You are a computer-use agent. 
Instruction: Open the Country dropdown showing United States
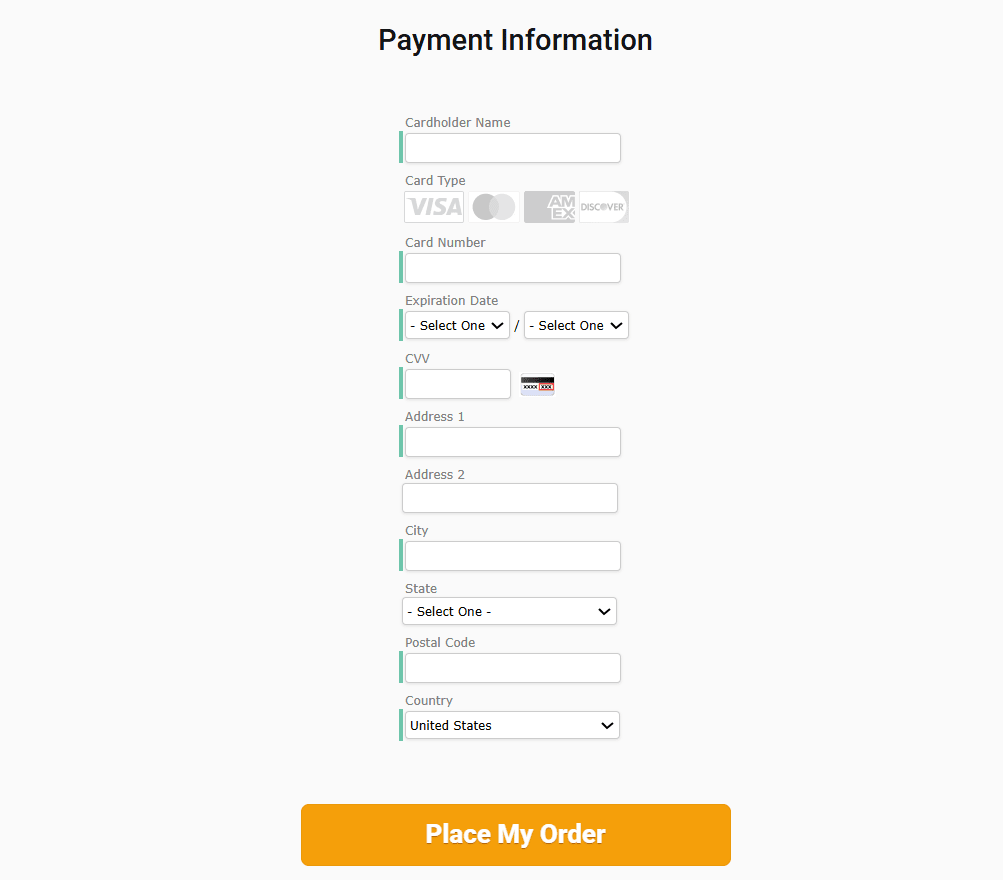pos(510,725)
